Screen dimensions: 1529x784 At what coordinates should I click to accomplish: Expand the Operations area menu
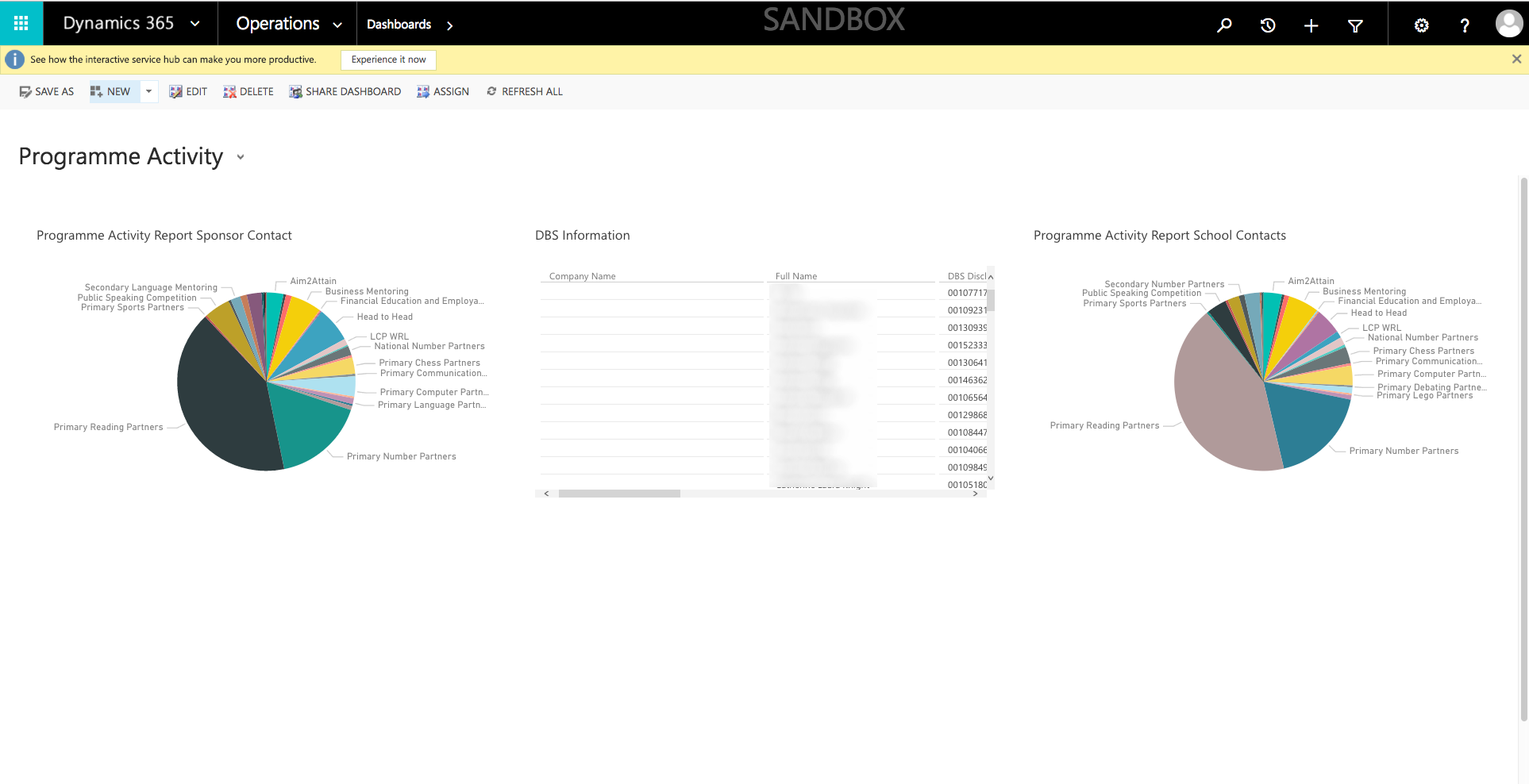click(x=337, y=25)
